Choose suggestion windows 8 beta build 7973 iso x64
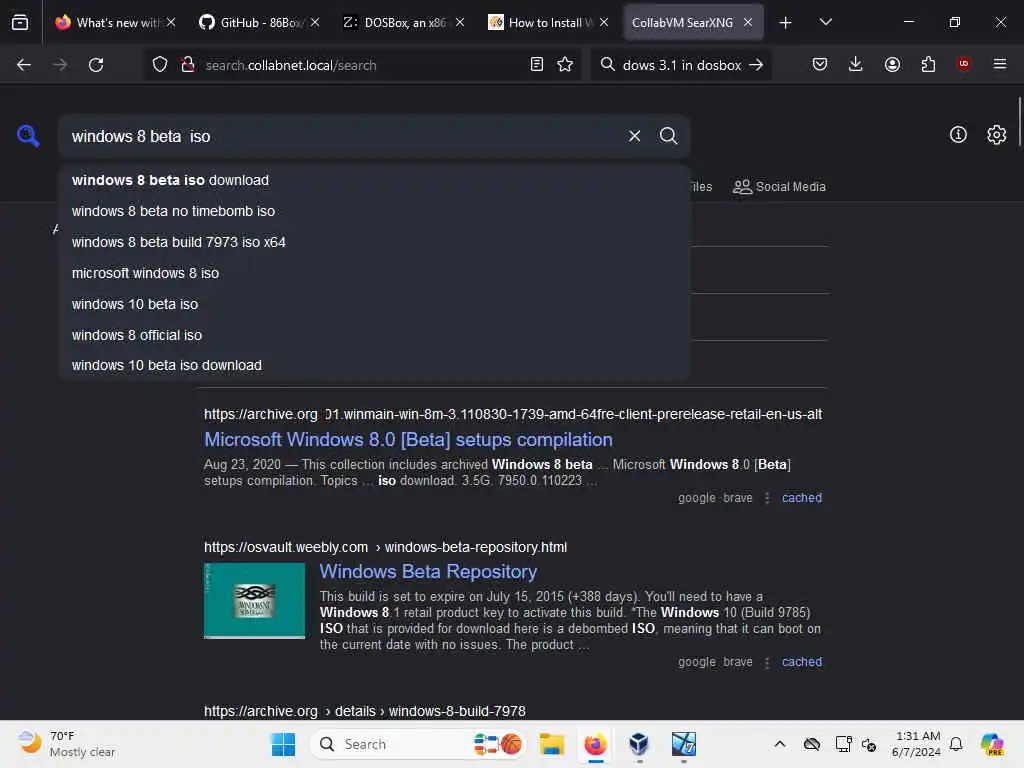The height and width of the screenshot is (768, 1024). click(x=374, y=242)
